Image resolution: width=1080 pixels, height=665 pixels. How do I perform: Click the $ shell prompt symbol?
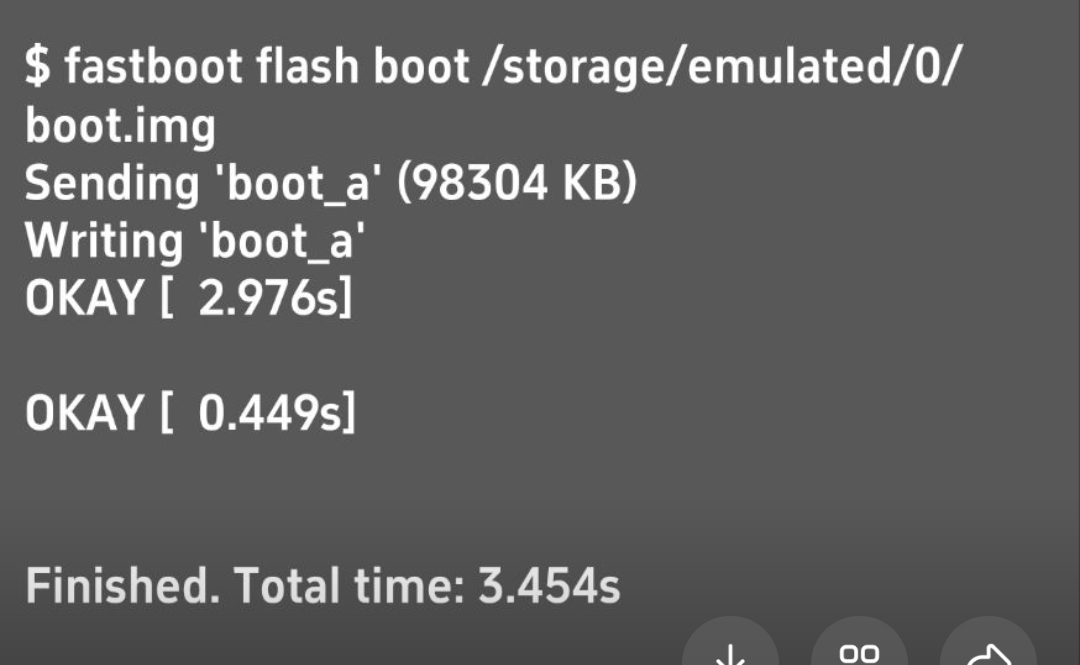(37, 68)
